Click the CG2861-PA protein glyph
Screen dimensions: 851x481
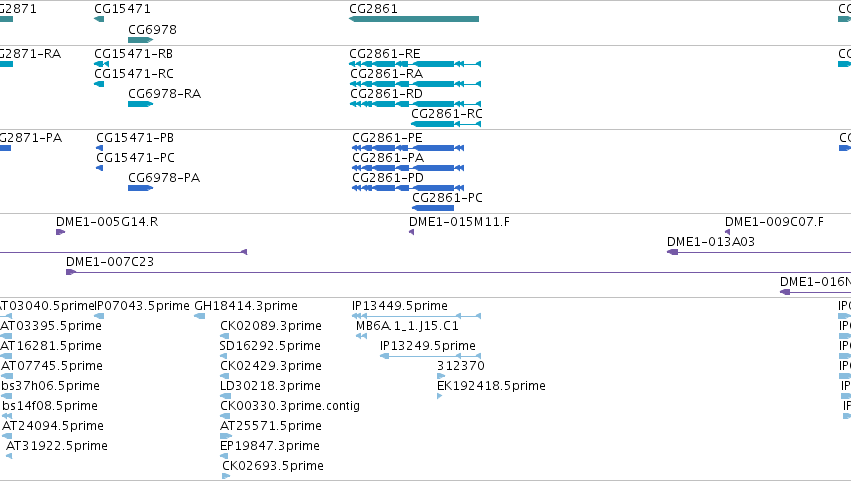pos(408,168)
